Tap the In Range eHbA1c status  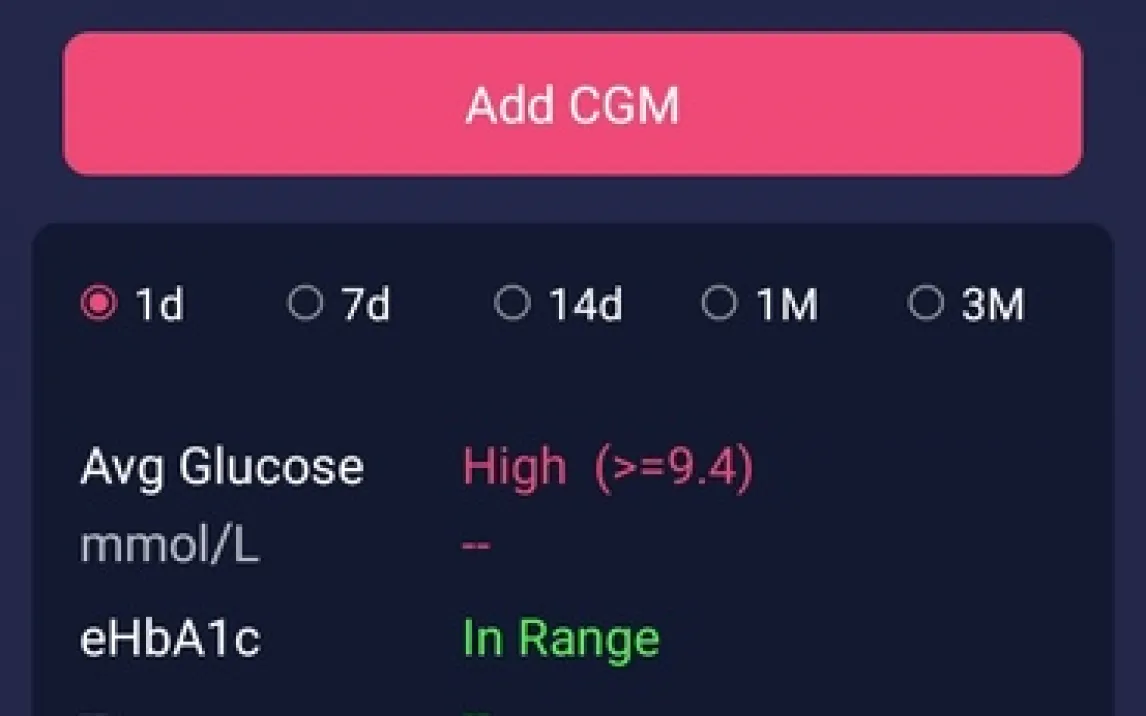coord(561,639)
